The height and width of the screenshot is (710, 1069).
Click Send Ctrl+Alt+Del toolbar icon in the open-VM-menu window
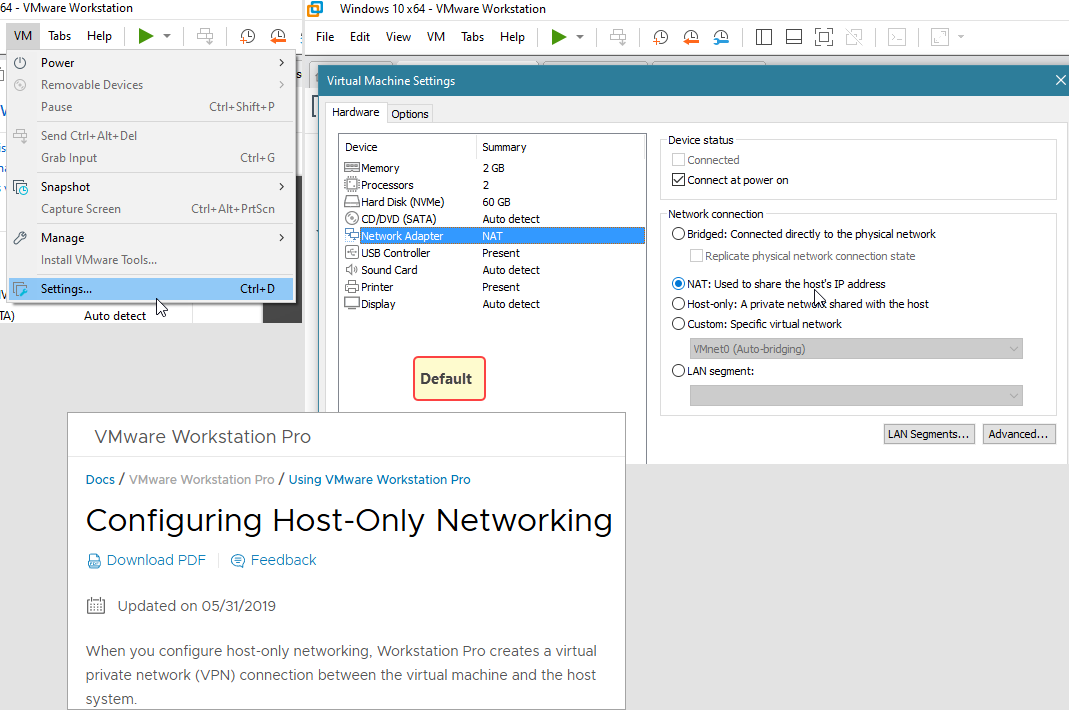(205, 35)
